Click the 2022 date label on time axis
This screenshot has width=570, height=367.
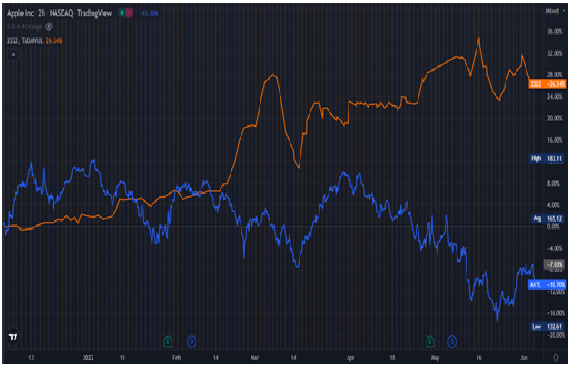(x=88, y=358)
